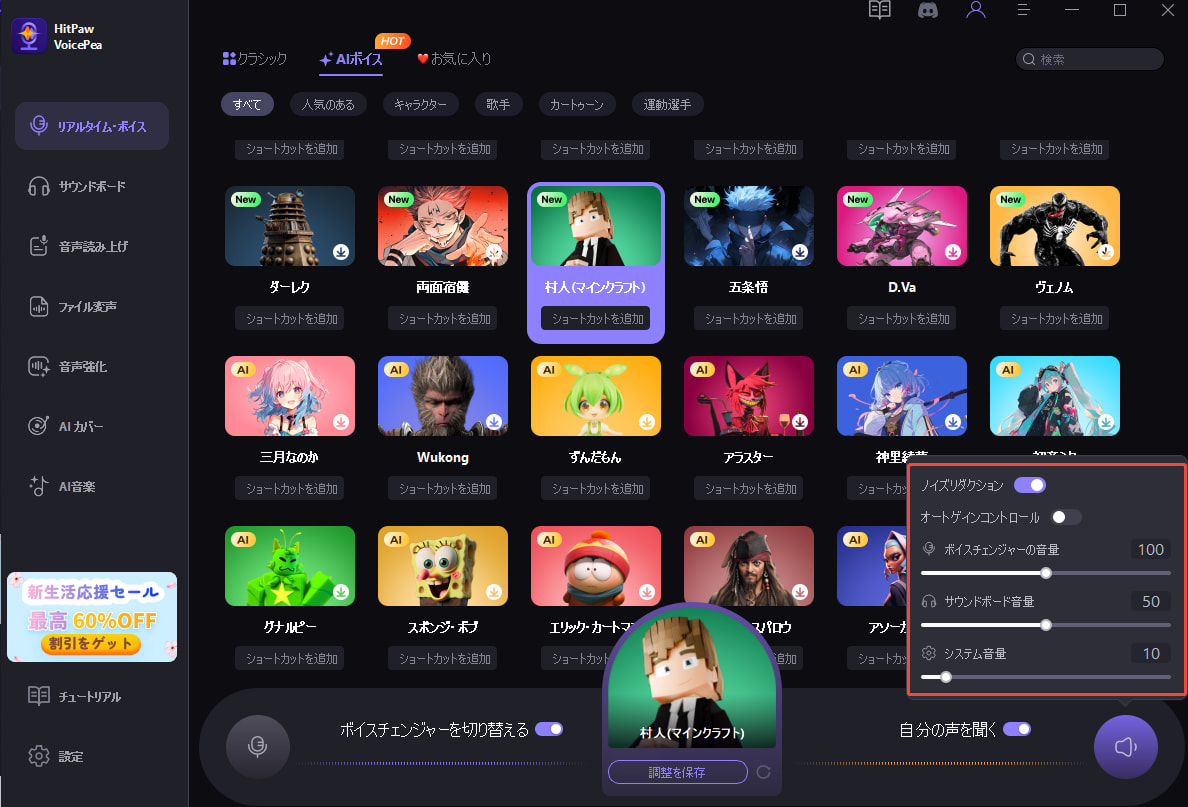This screenshot has width=1188, height=807.
Task: Filter voices by カートゥーン
Action: pyautogui.click(x=577, y=104)
